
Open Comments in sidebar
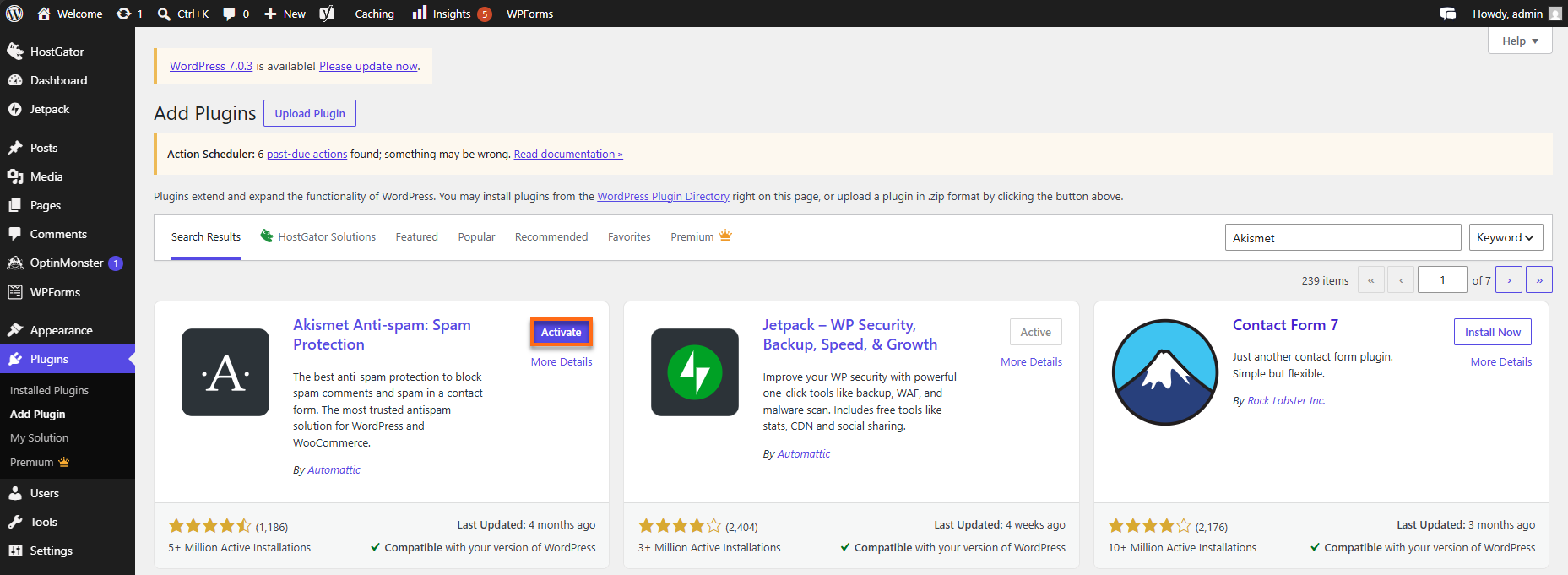tap(68, 234)
